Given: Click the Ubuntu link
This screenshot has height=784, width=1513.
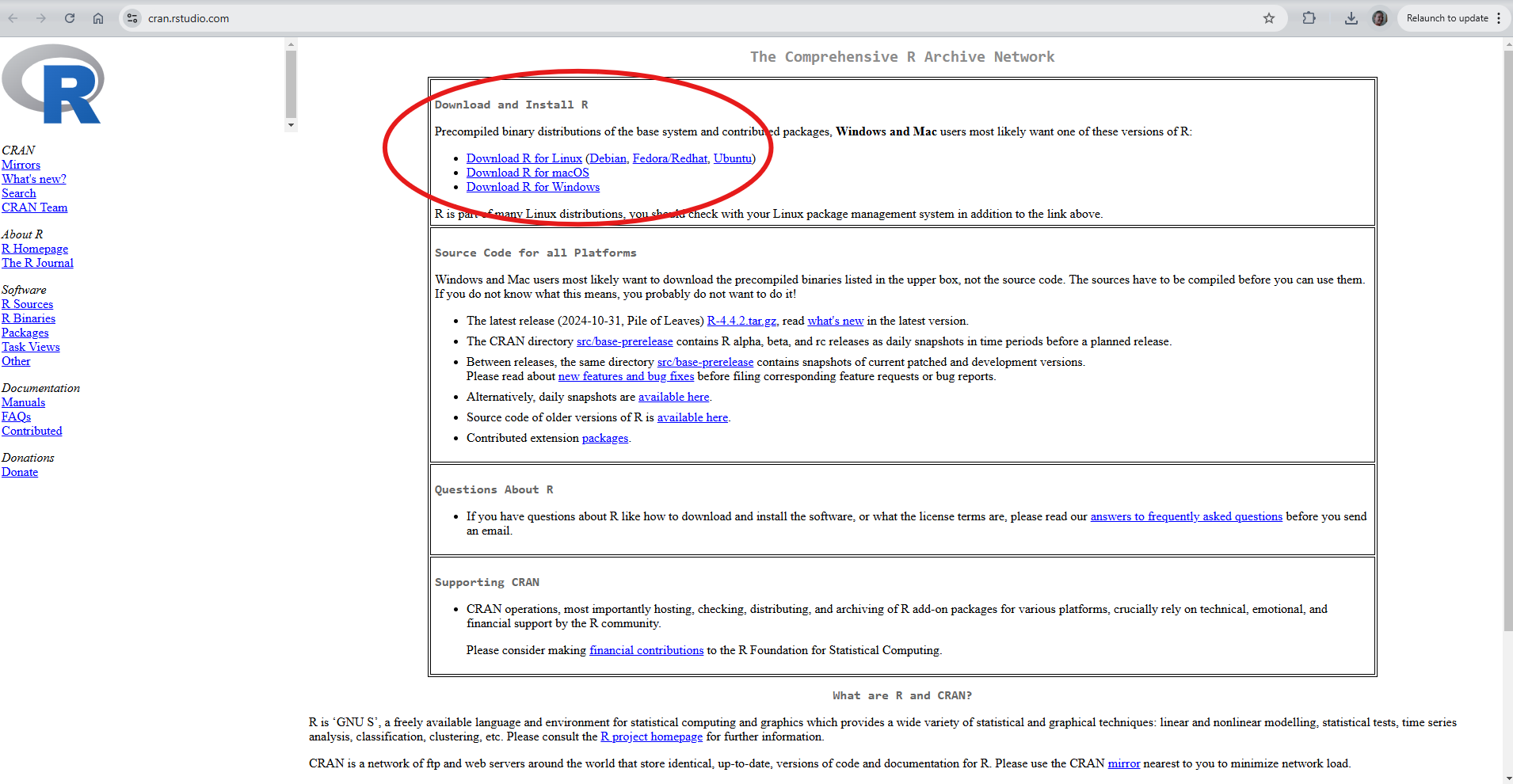Looking at the screenshot, I should (x=733, y=158).
